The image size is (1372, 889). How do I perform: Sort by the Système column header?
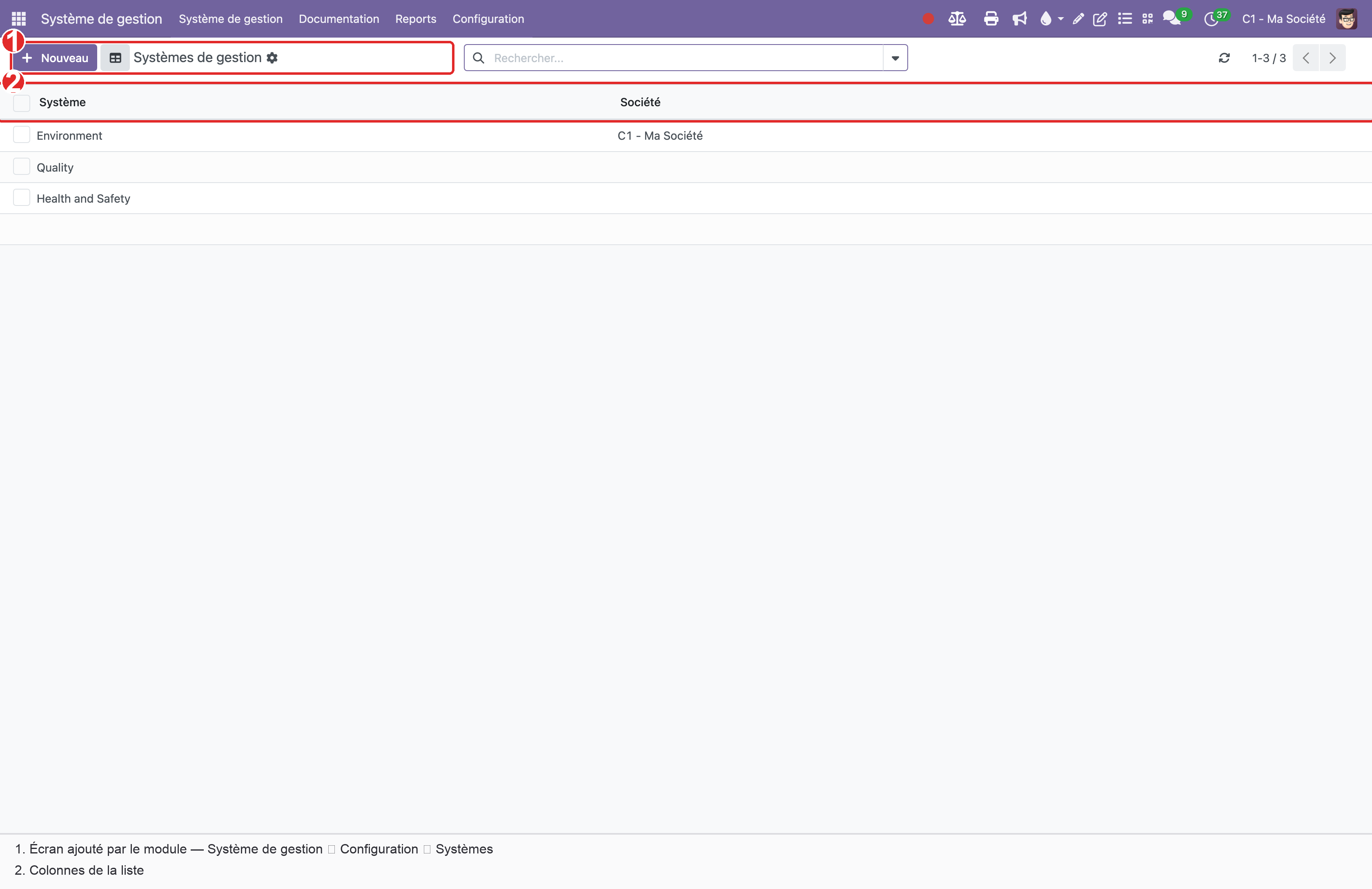62,102
